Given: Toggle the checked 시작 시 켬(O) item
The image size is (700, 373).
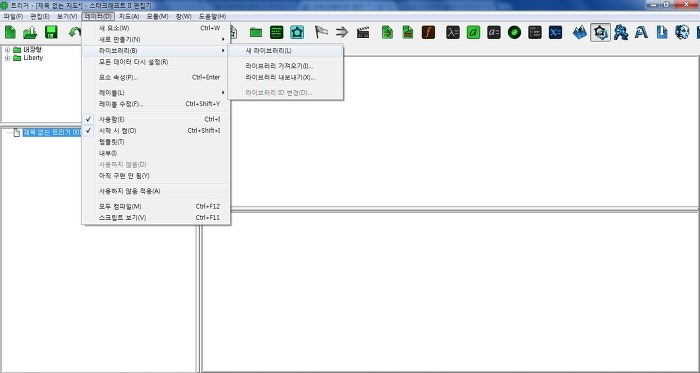Looking at the screenshot, I should tap(156, 131).
